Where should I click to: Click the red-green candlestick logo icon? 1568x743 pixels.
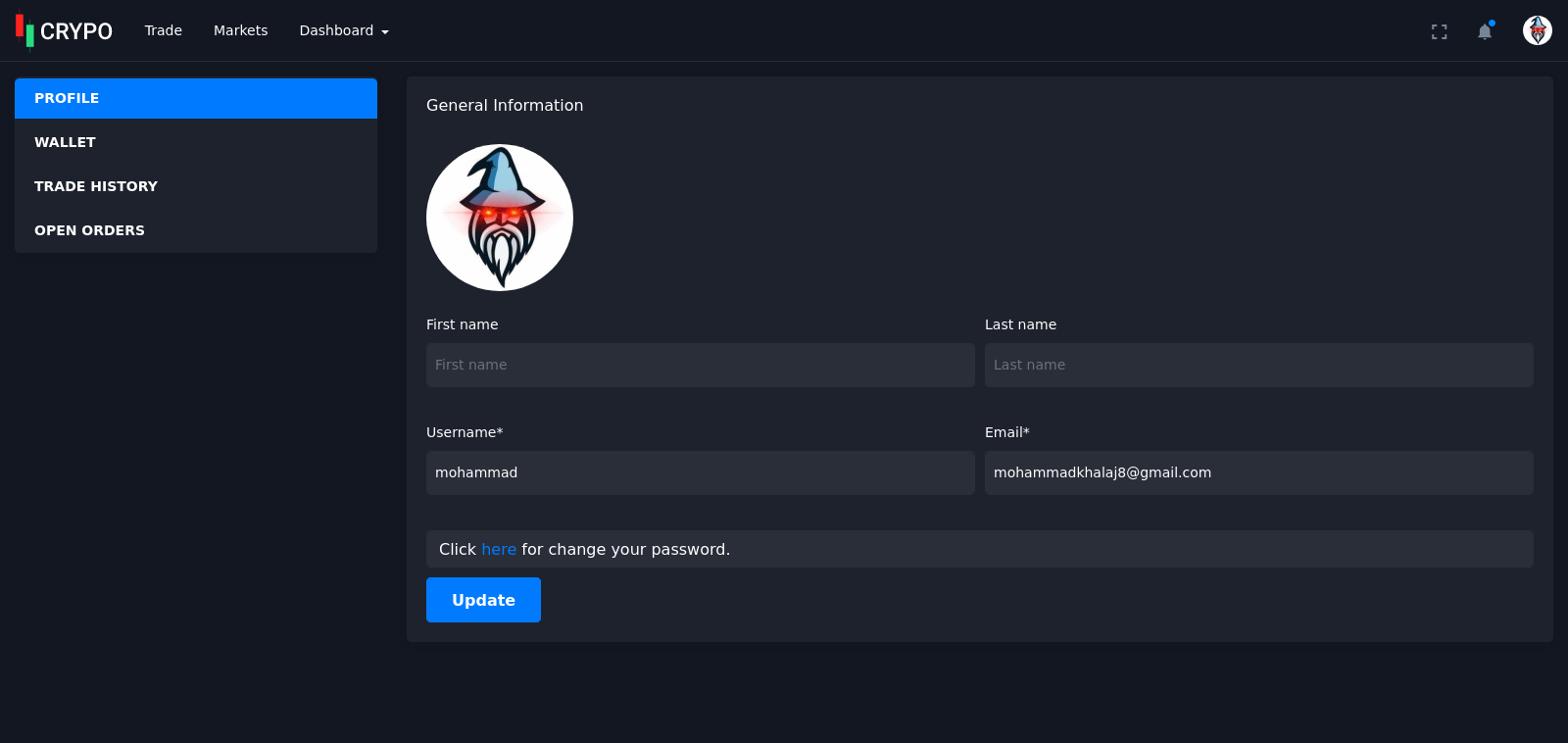pyautogui.click(x=24, y=30)
